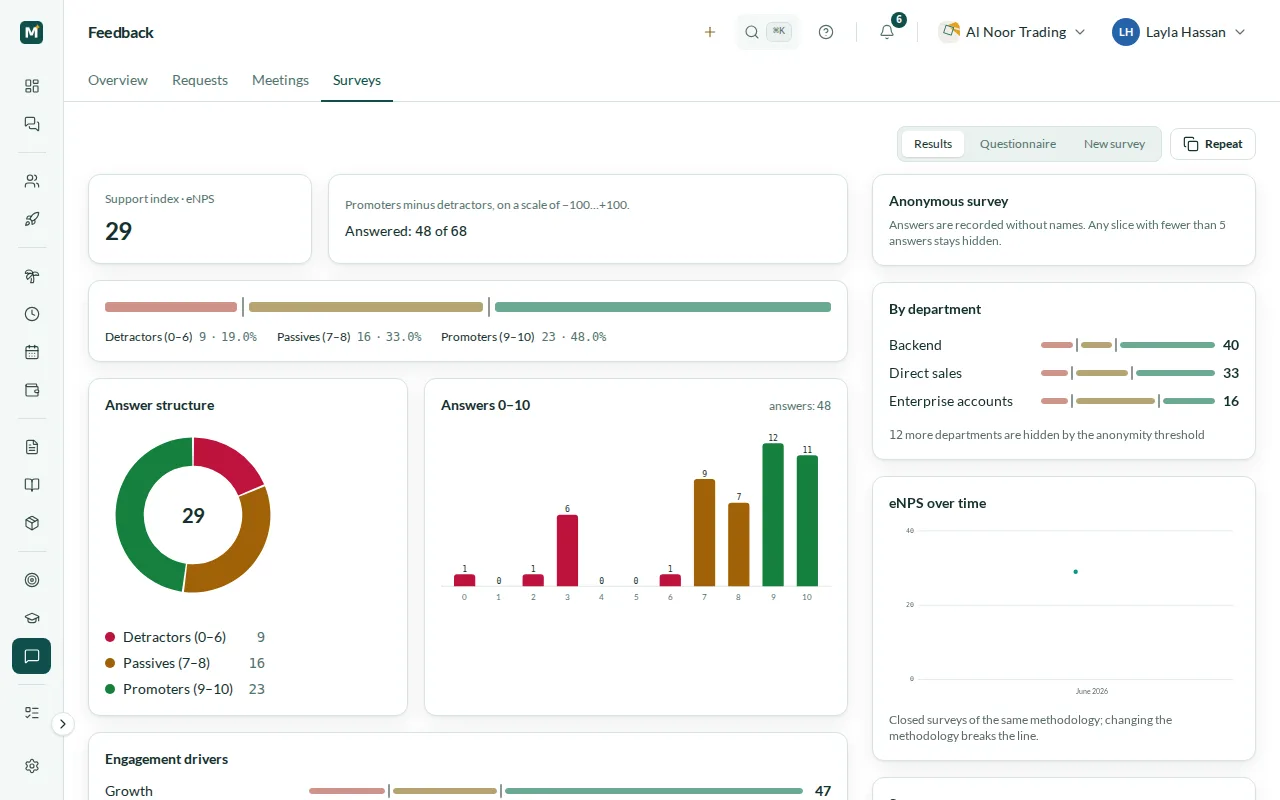Click the plus add icon in header
The width and height of the screenshot is (1280, 800).
(710, 32)
